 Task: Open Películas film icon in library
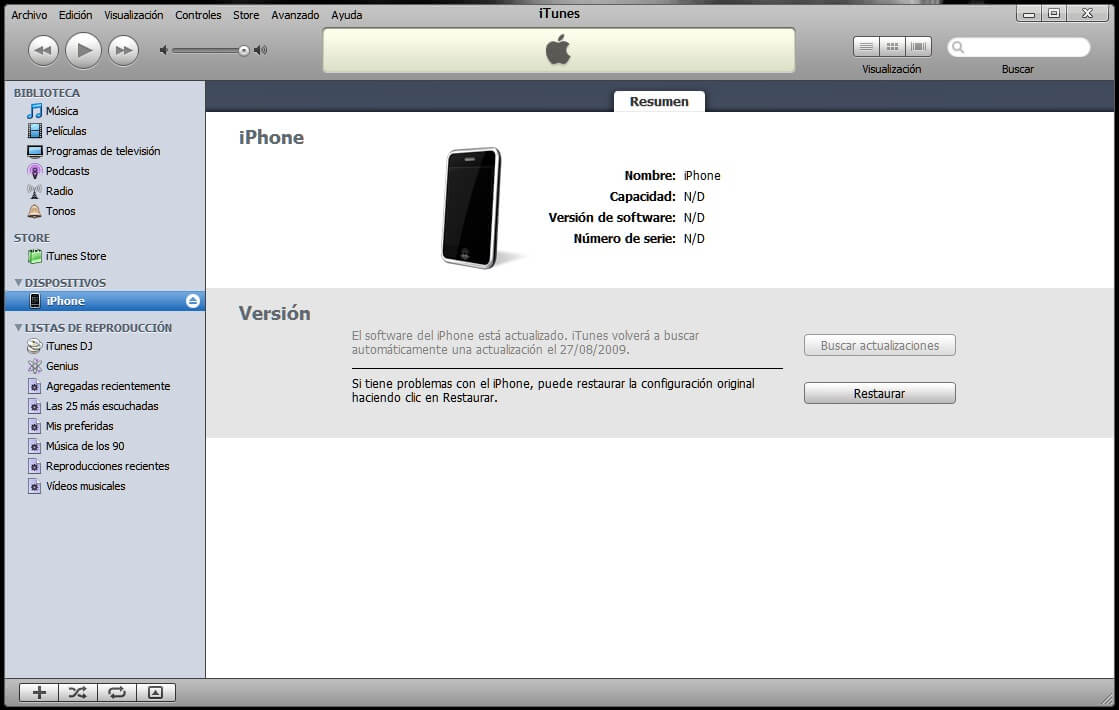[34, 131]
